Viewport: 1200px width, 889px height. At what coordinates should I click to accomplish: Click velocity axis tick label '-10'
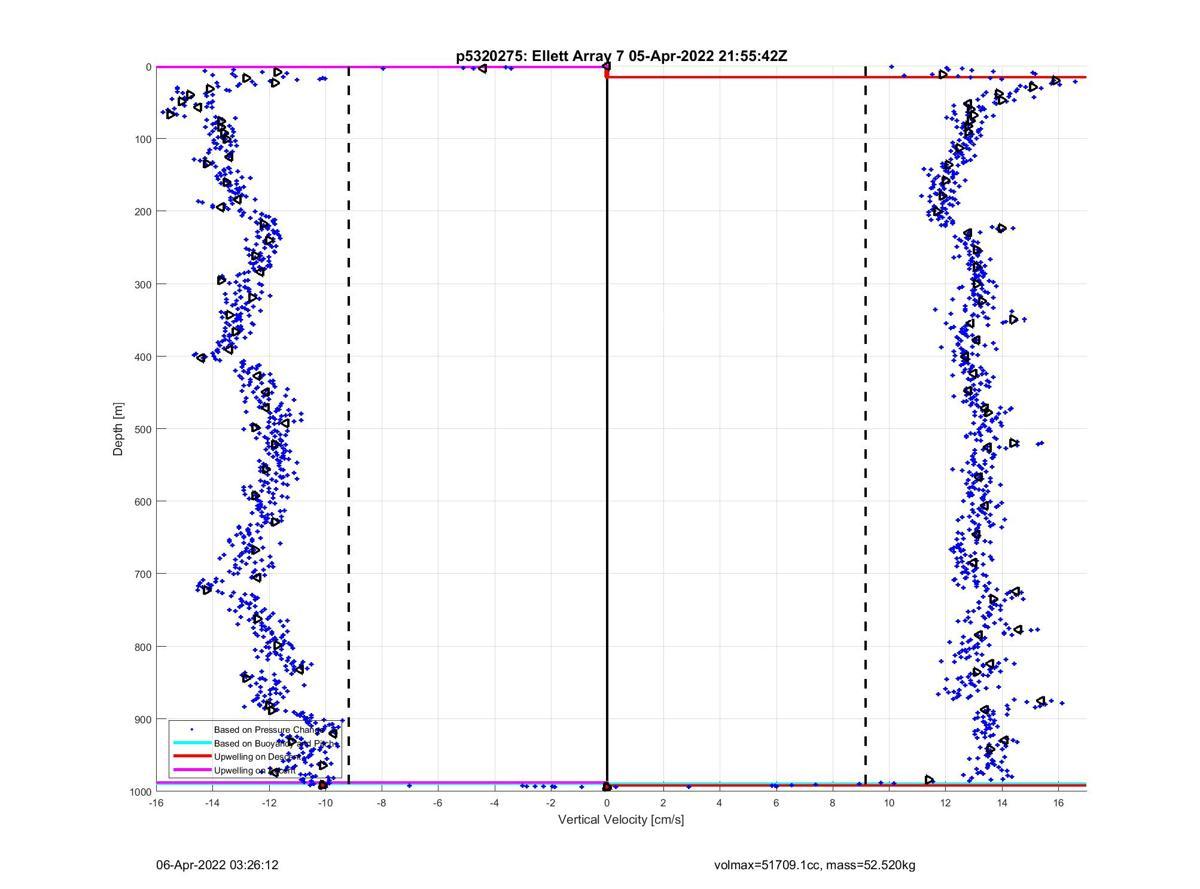[x=325, y=803]
